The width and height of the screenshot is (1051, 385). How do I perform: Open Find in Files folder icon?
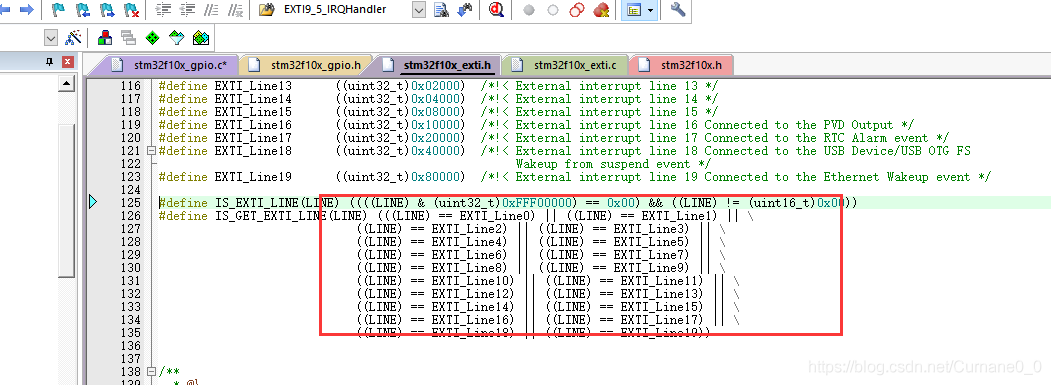coord(266,9)
